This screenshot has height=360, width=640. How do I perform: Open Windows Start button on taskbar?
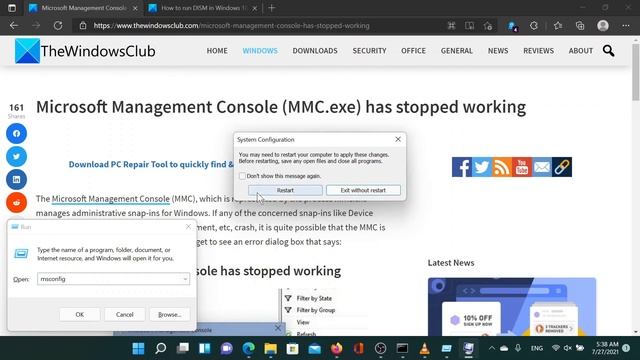pos(138,348)
